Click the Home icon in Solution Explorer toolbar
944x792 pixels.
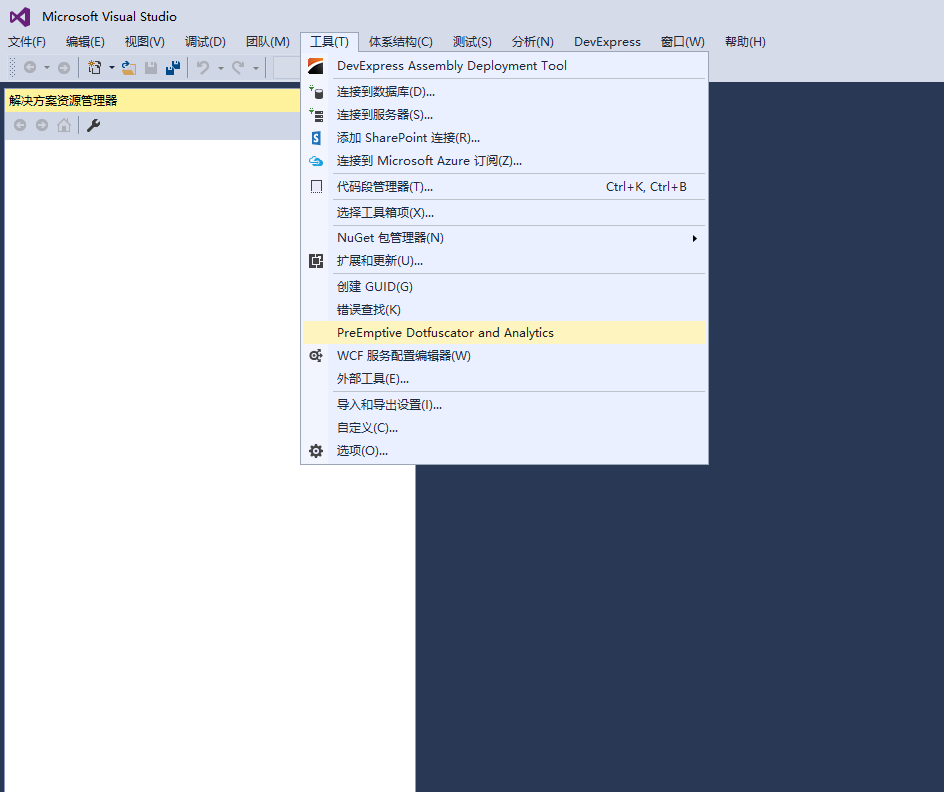coord(64,124)
